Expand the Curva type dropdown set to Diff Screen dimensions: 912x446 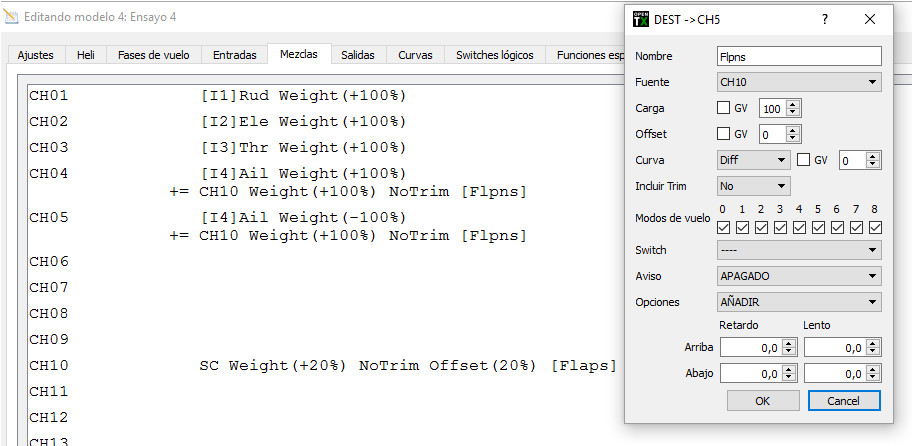(754, 160)
